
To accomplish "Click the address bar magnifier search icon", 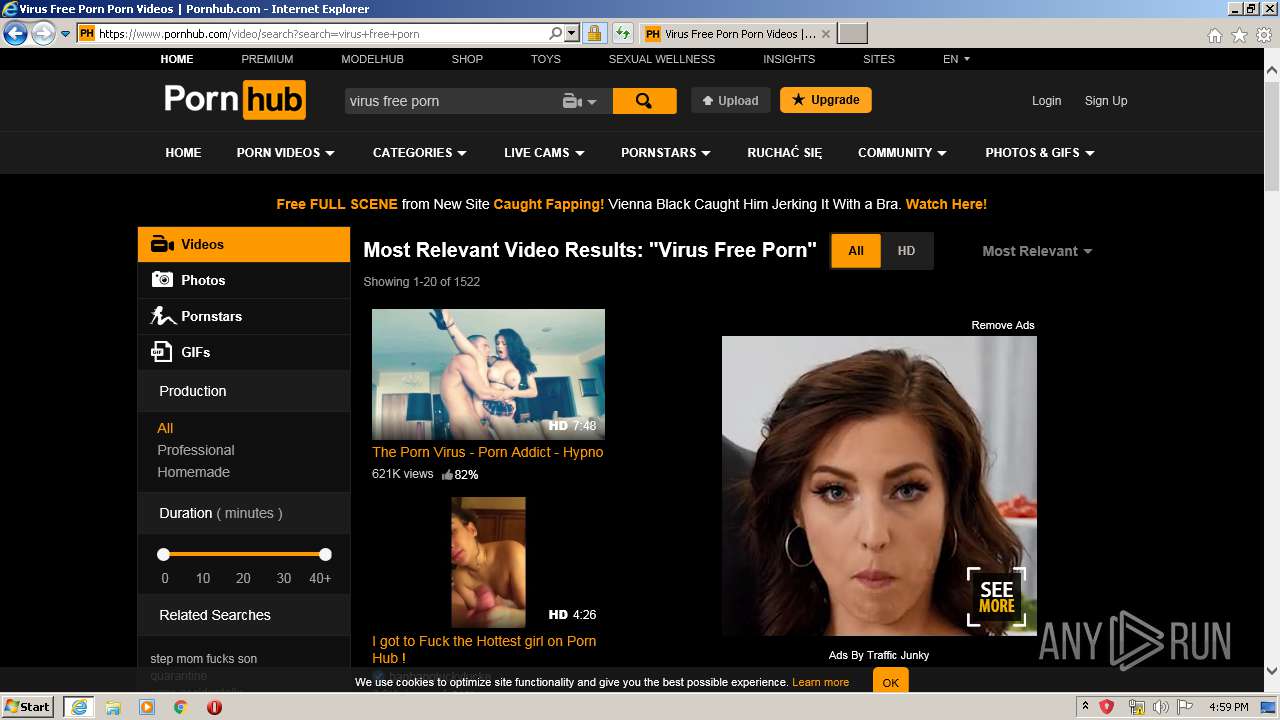I will coord(556,33).
